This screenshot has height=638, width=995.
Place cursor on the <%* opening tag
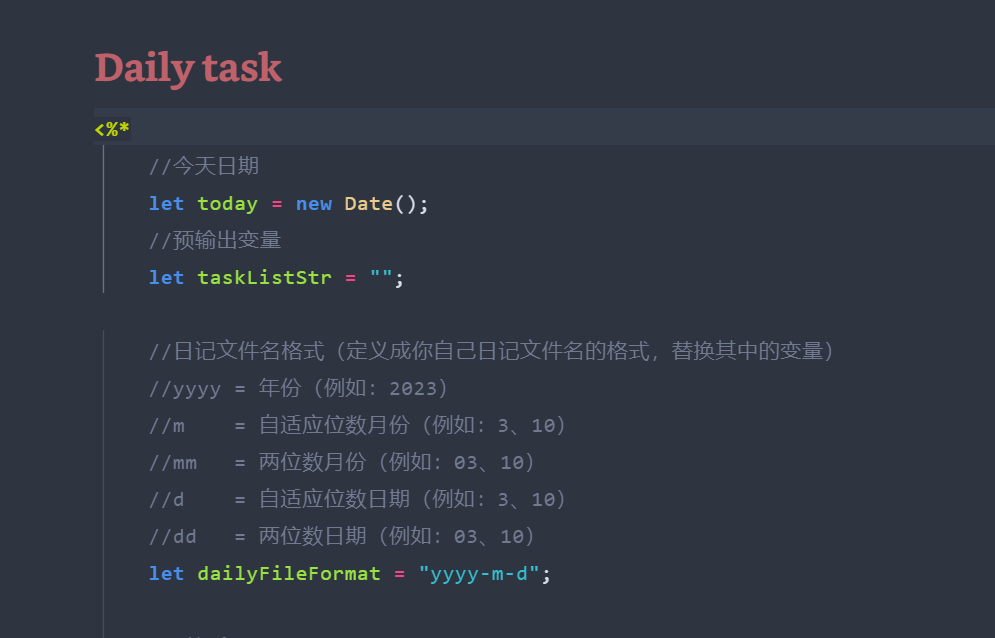112,129
